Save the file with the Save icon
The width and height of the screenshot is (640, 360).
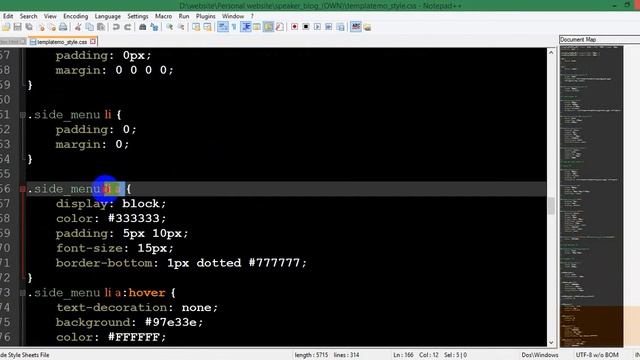(17, 27)
